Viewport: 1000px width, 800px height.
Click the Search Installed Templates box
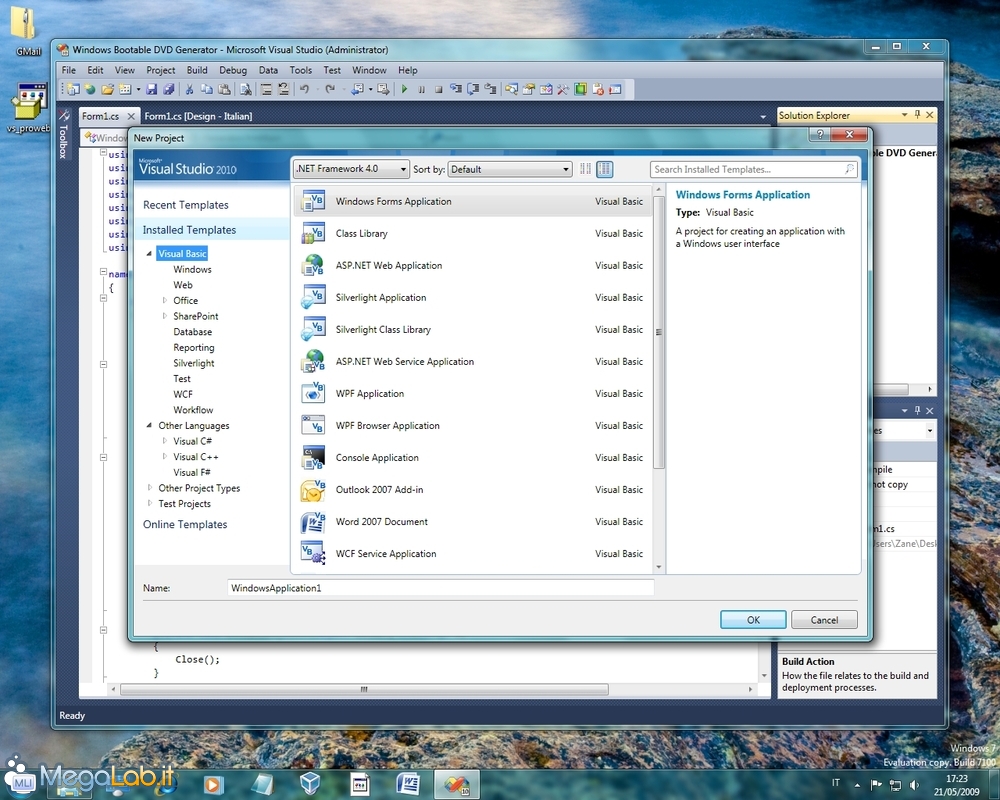tap(753, 169)
